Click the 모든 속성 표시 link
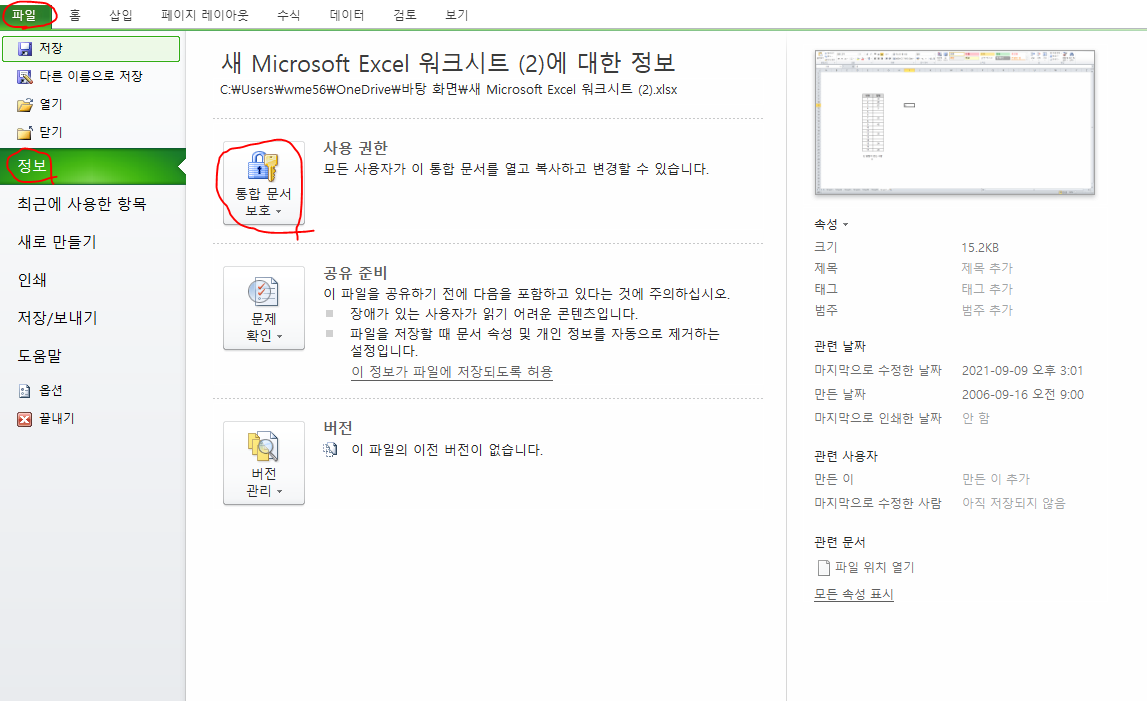1147x701 pixels. coord(854,594)
